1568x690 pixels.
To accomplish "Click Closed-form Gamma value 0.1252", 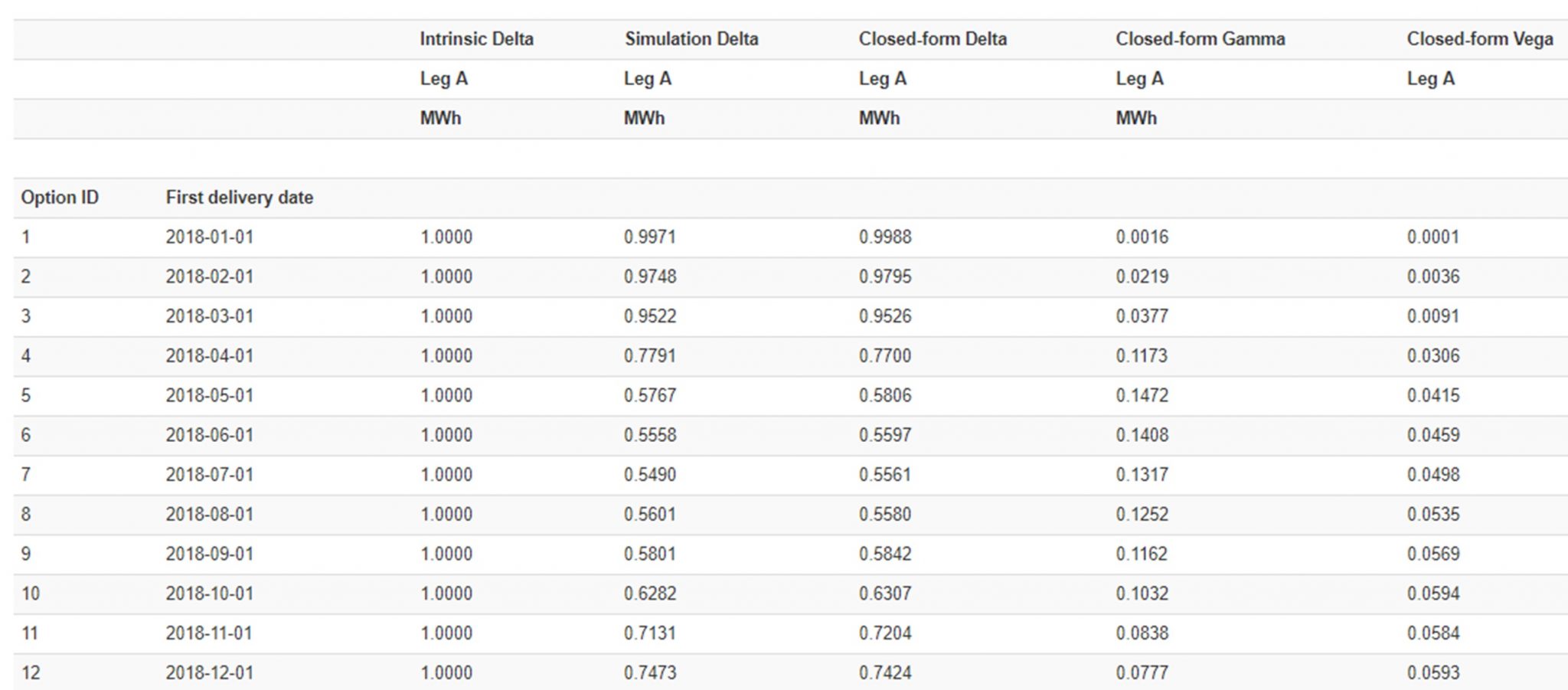I will [x=1142, y=515].
